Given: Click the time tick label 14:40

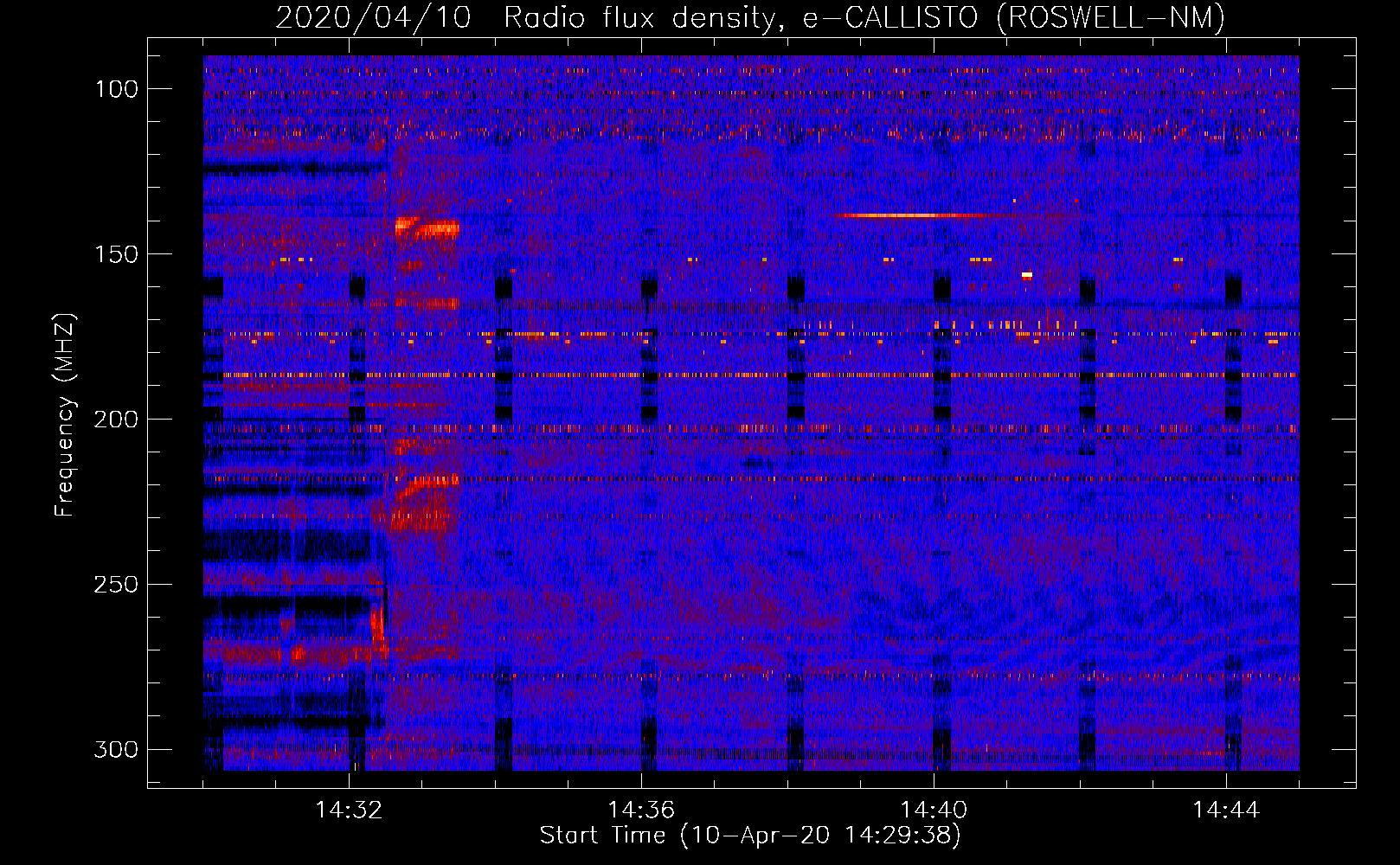Looking at the screenshot, I should (x=934, y=811).
